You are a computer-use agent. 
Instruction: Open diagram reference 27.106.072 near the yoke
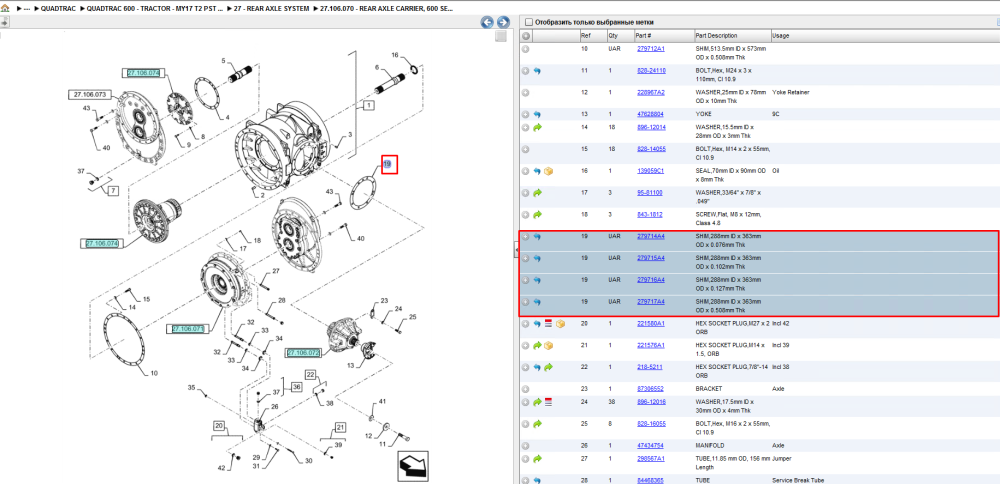pos(303,353)
